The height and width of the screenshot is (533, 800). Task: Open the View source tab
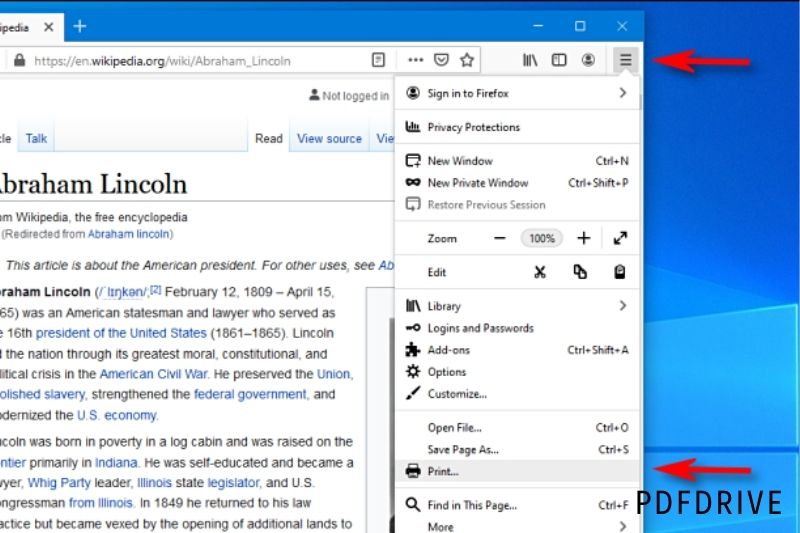(x=329, y=138)
